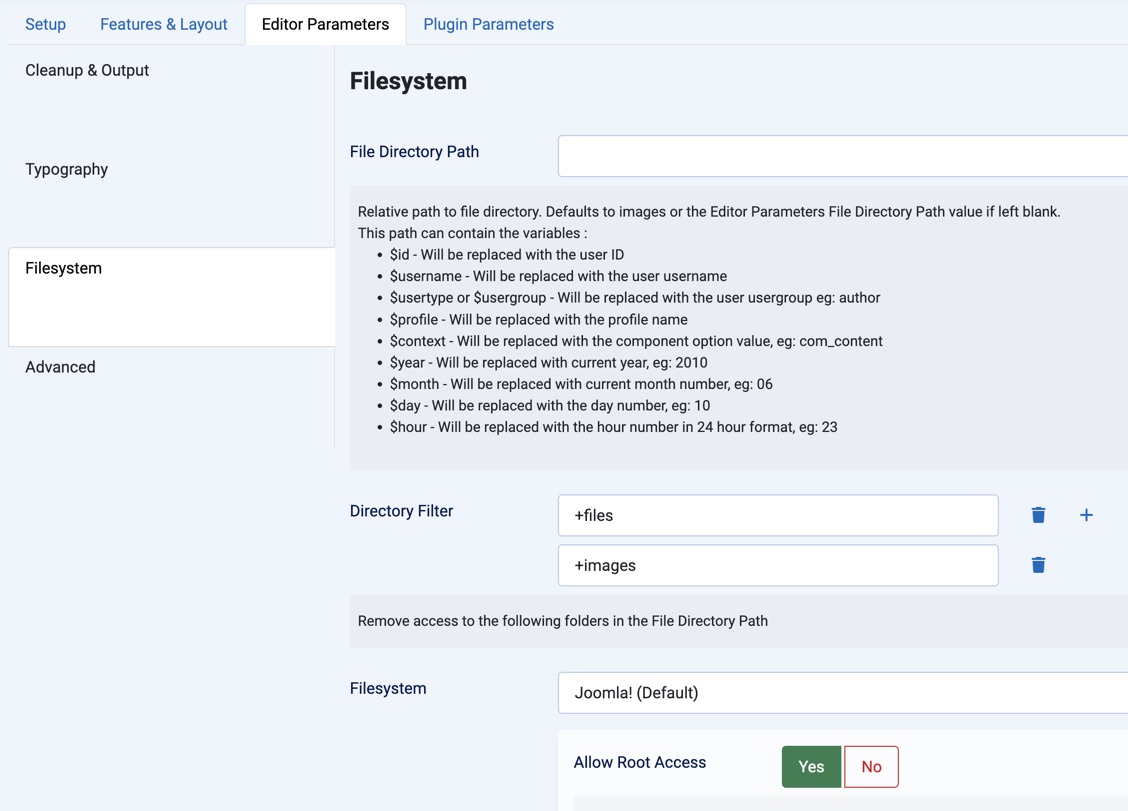Go to the Plugin Parameters tab

pos(488,24)
